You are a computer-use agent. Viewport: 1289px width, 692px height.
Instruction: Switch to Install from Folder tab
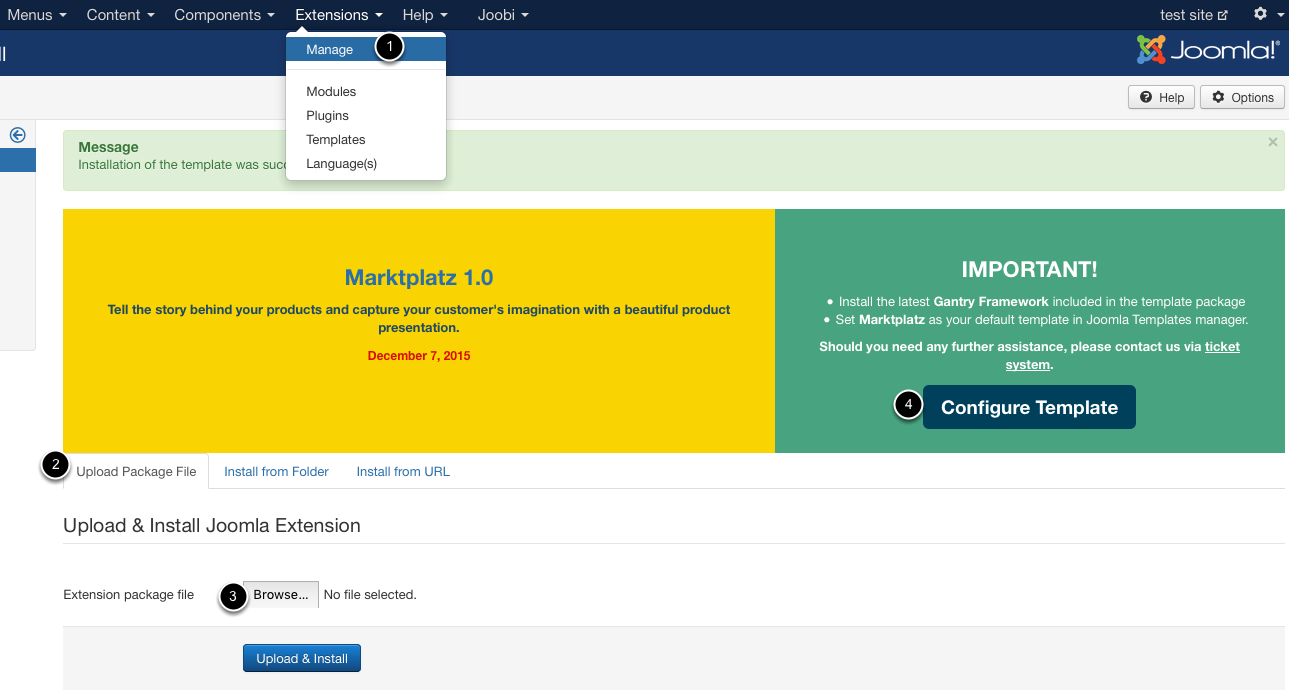[276, 471]
